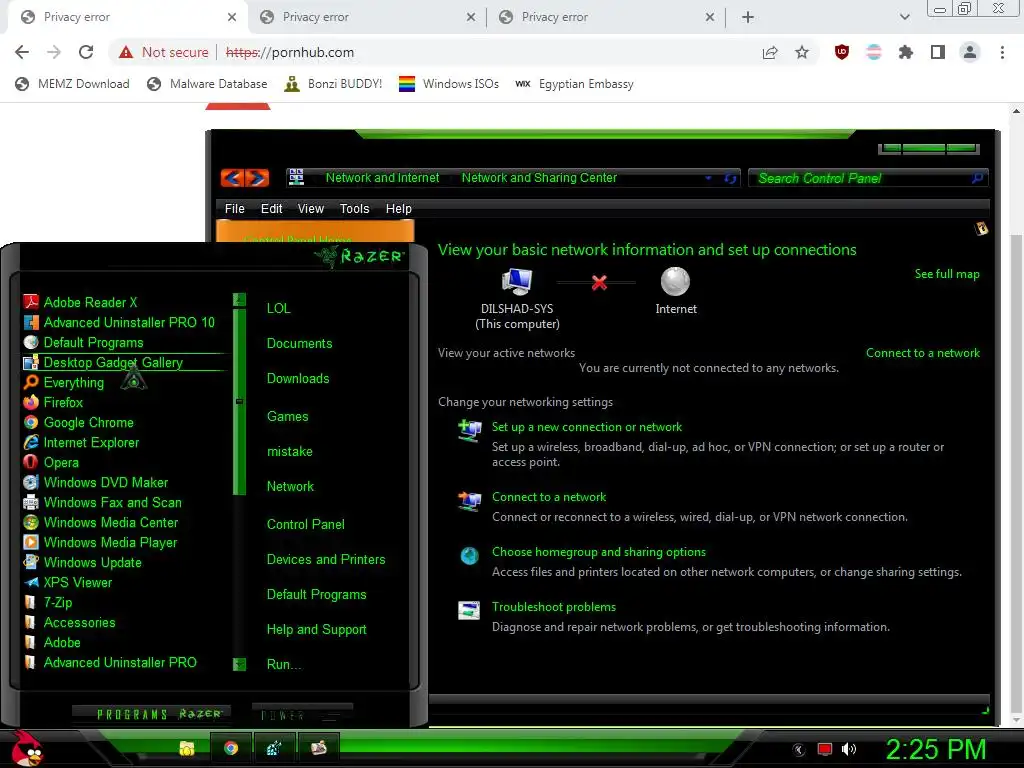This screenshot has height=768, width=1024.
Task: Reload the page with Chrome refresh icon
Action: pos(86,52)
